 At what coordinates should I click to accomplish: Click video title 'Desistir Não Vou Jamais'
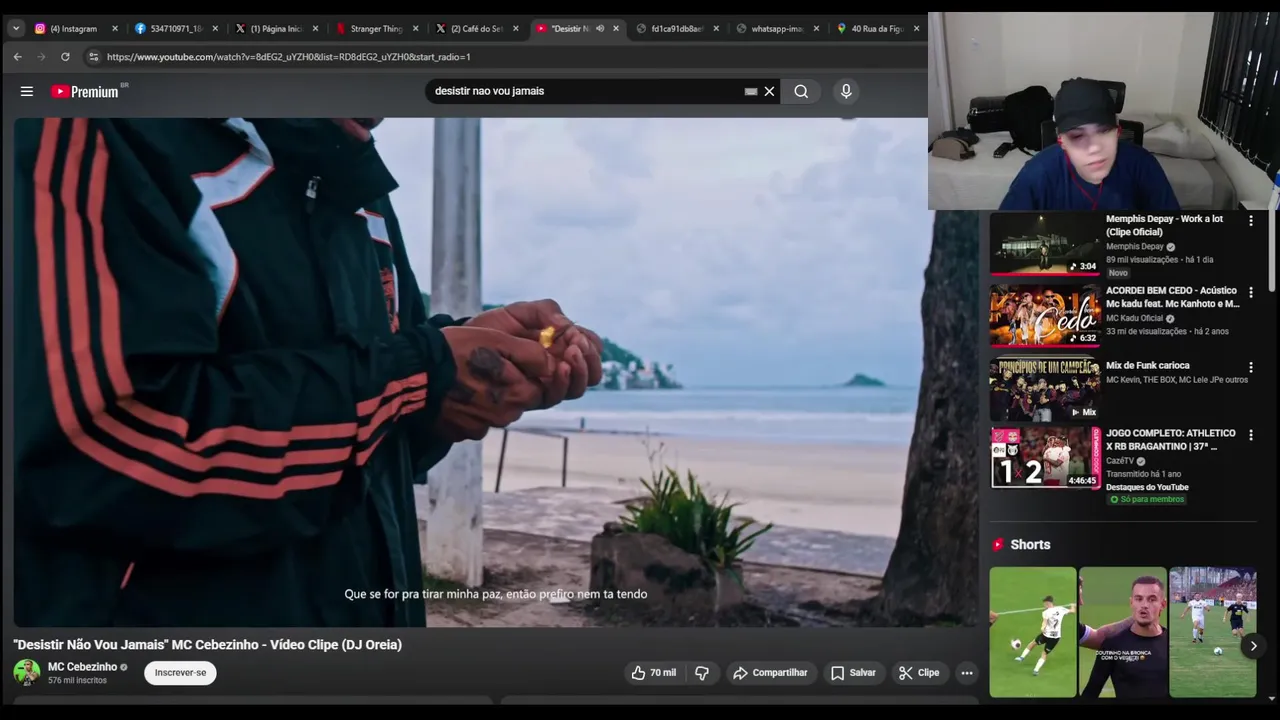point(208,645)
